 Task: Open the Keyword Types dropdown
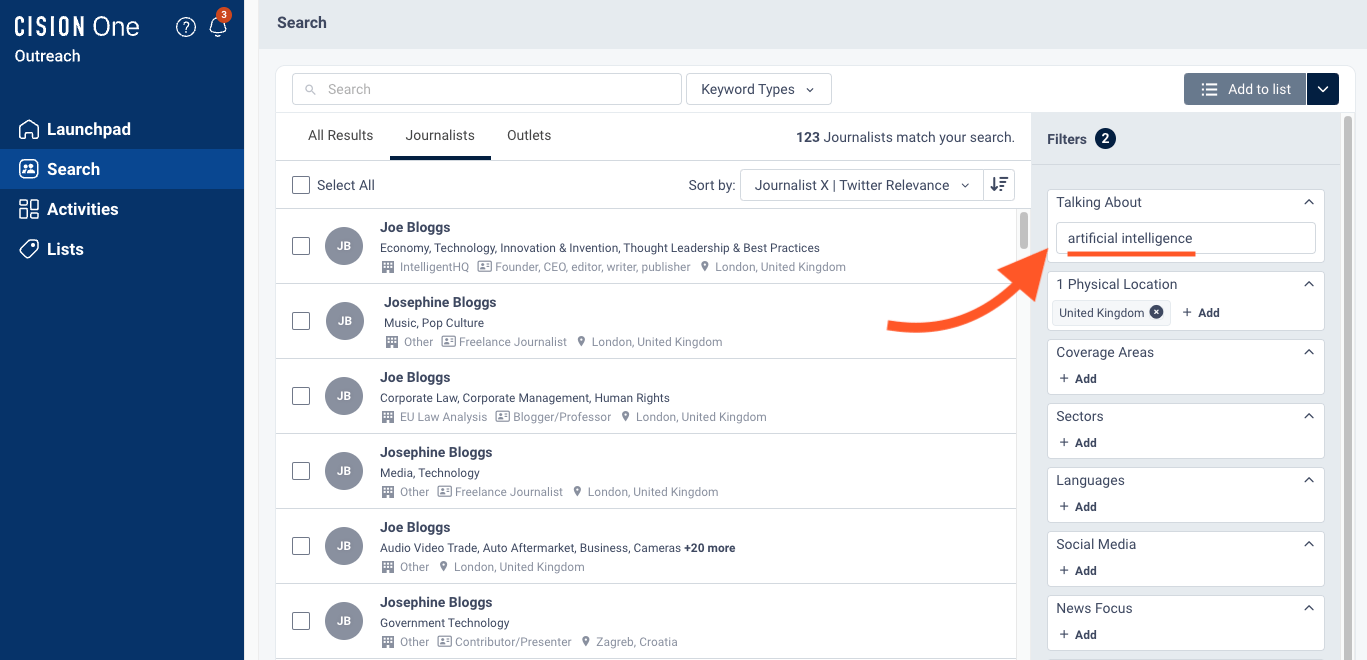(x=758, y=89)
